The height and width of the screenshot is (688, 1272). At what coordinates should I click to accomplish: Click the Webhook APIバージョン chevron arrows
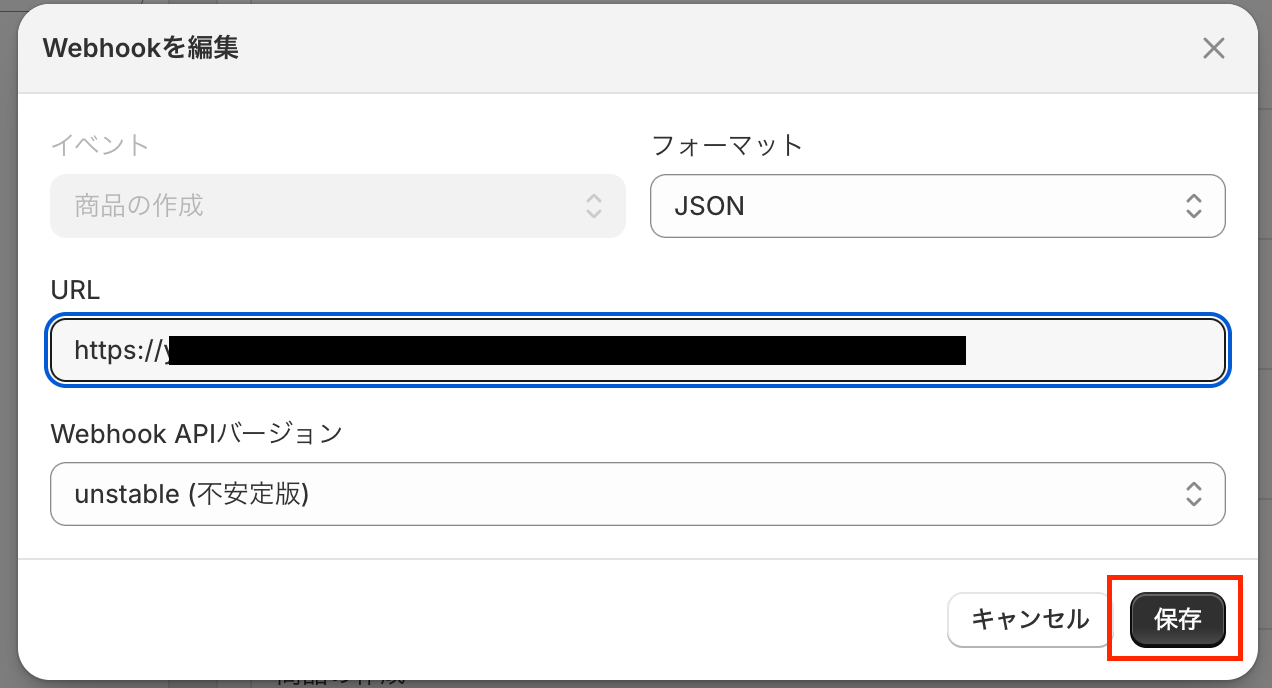coord(1193,494)
